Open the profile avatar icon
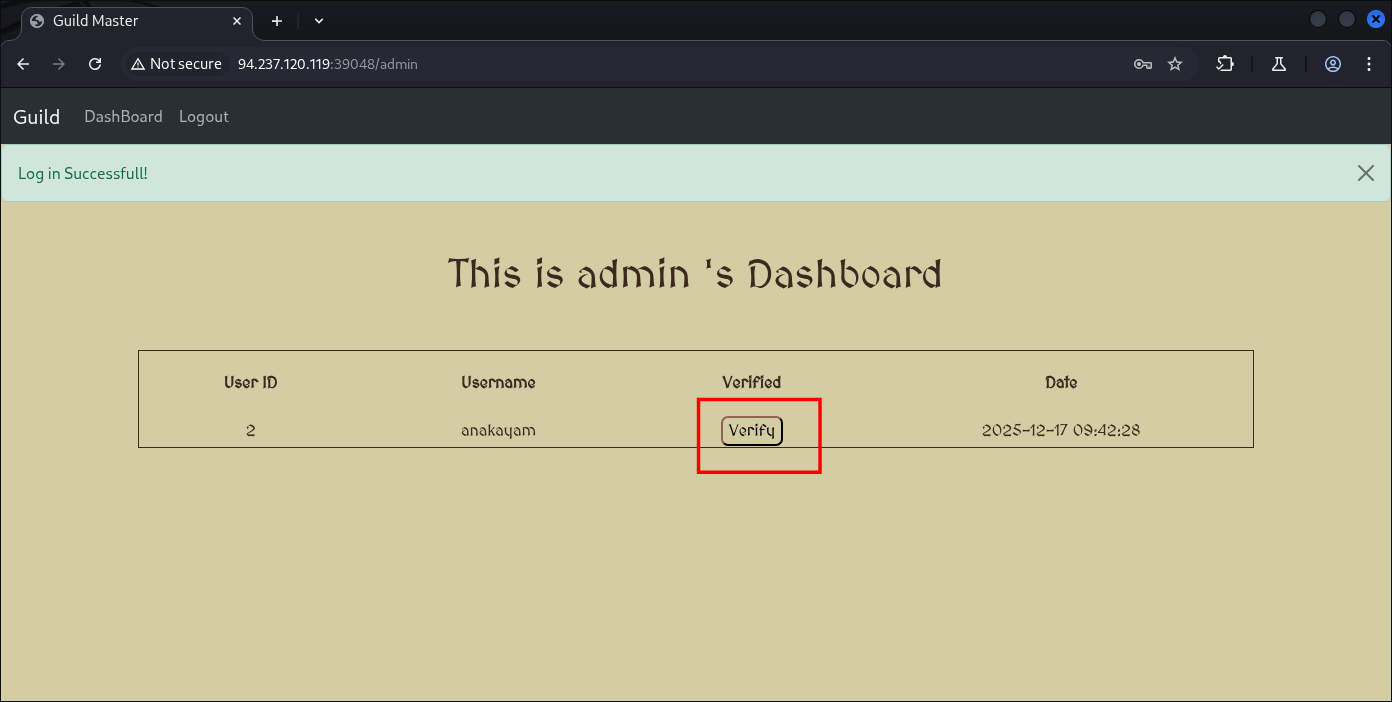Viewport: 1392px width, 702px height. pyautogui.click(x=1332, y=64)
